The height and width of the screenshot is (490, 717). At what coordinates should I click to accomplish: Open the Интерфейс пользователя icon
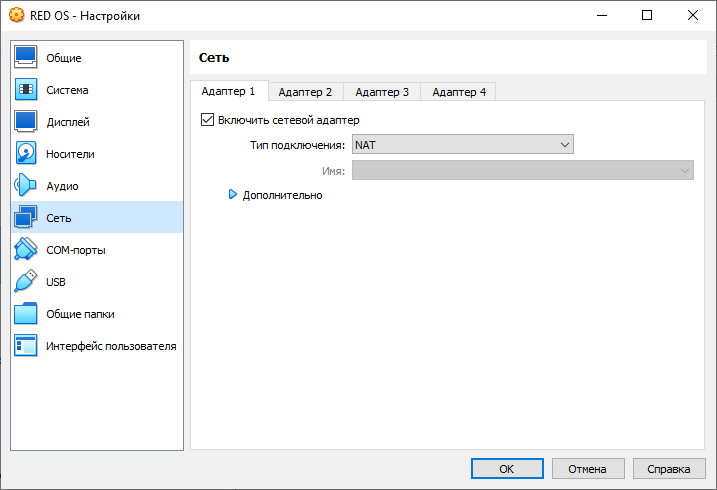pos(26,346)
